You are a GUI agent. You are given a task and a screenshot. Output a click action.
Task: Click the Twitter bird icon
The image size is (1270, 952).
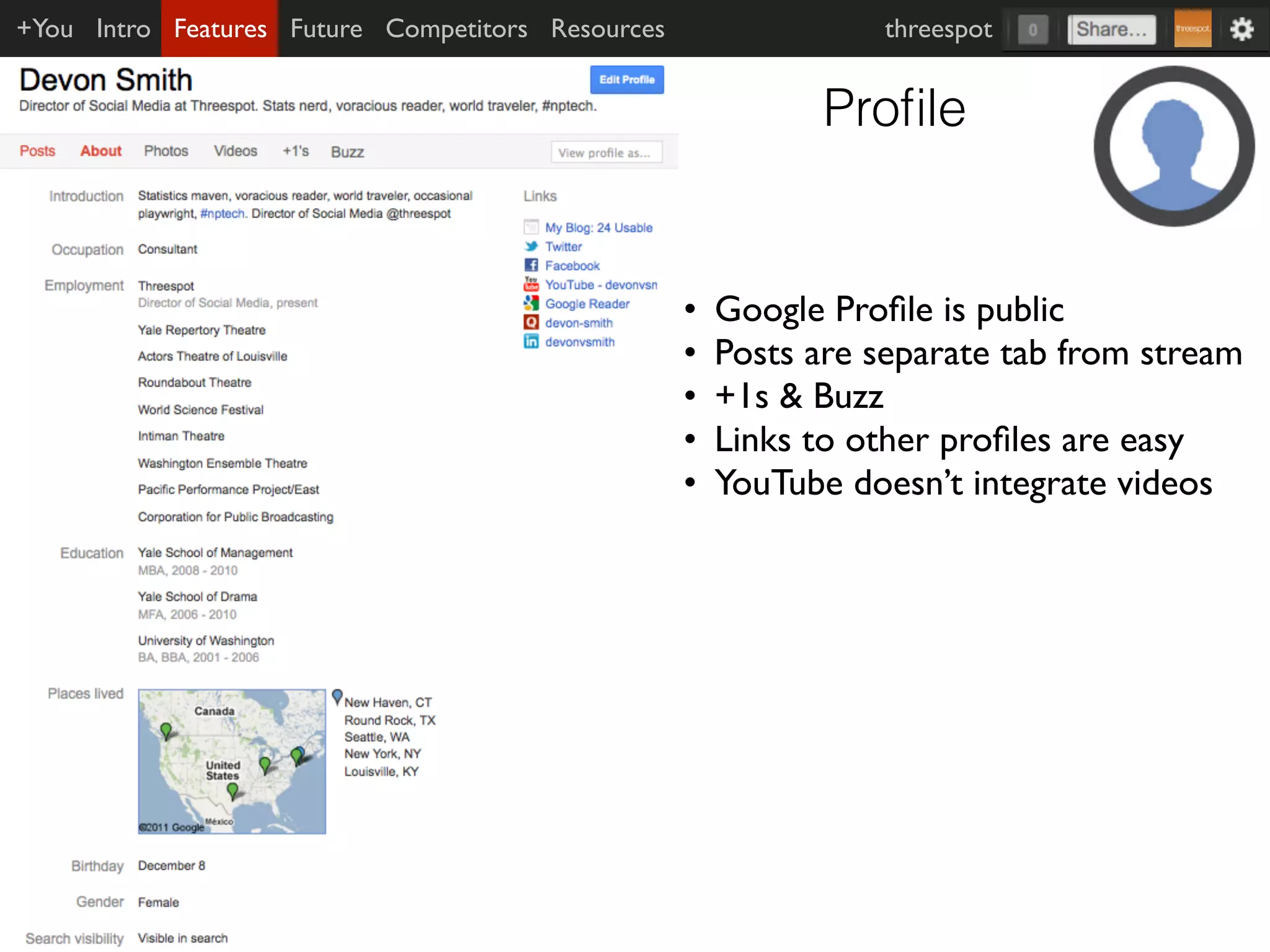(531, 247)
